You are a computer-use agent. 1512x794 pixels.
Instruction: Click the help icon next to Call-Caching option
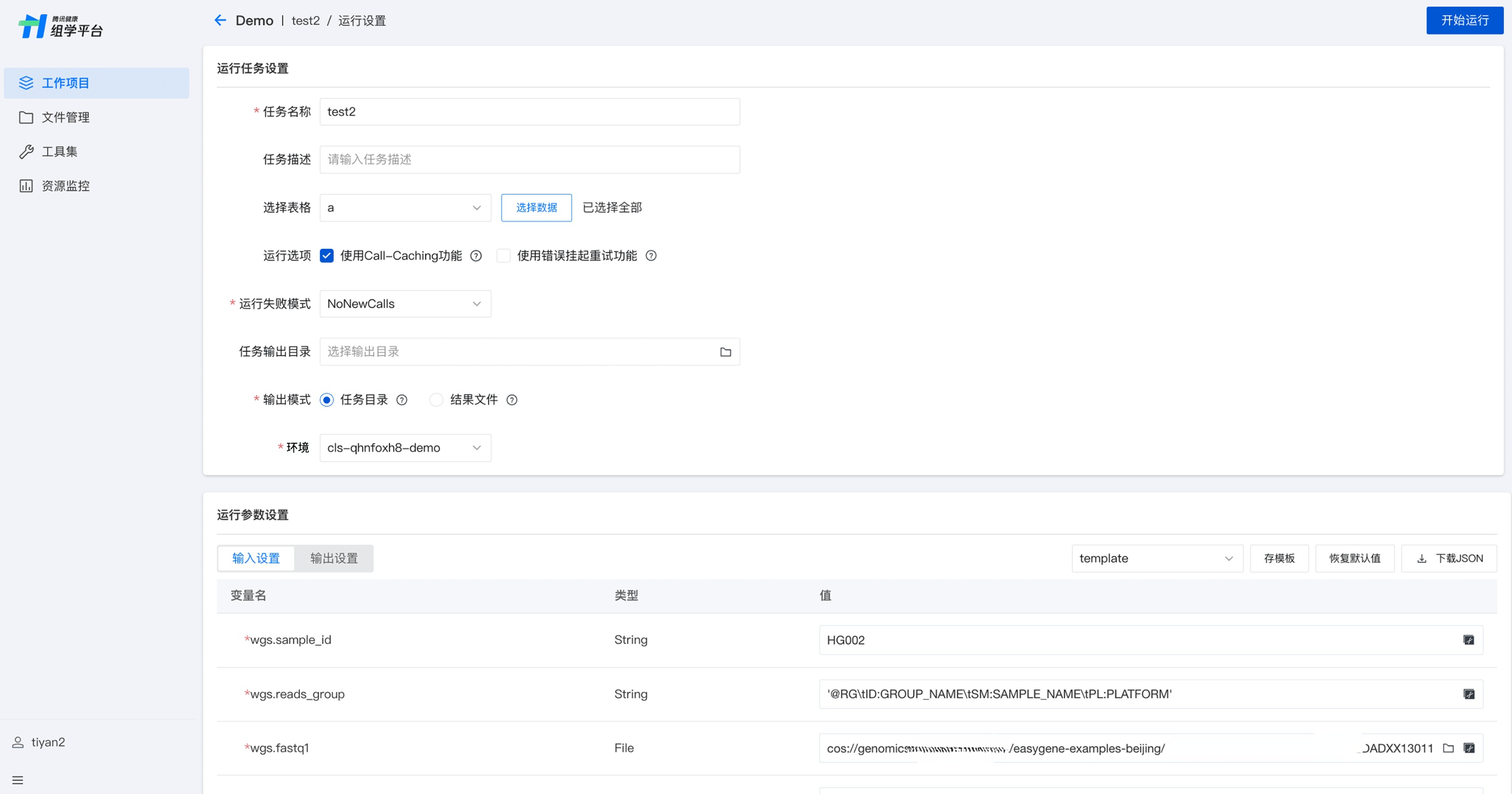(x=476, y=256)
